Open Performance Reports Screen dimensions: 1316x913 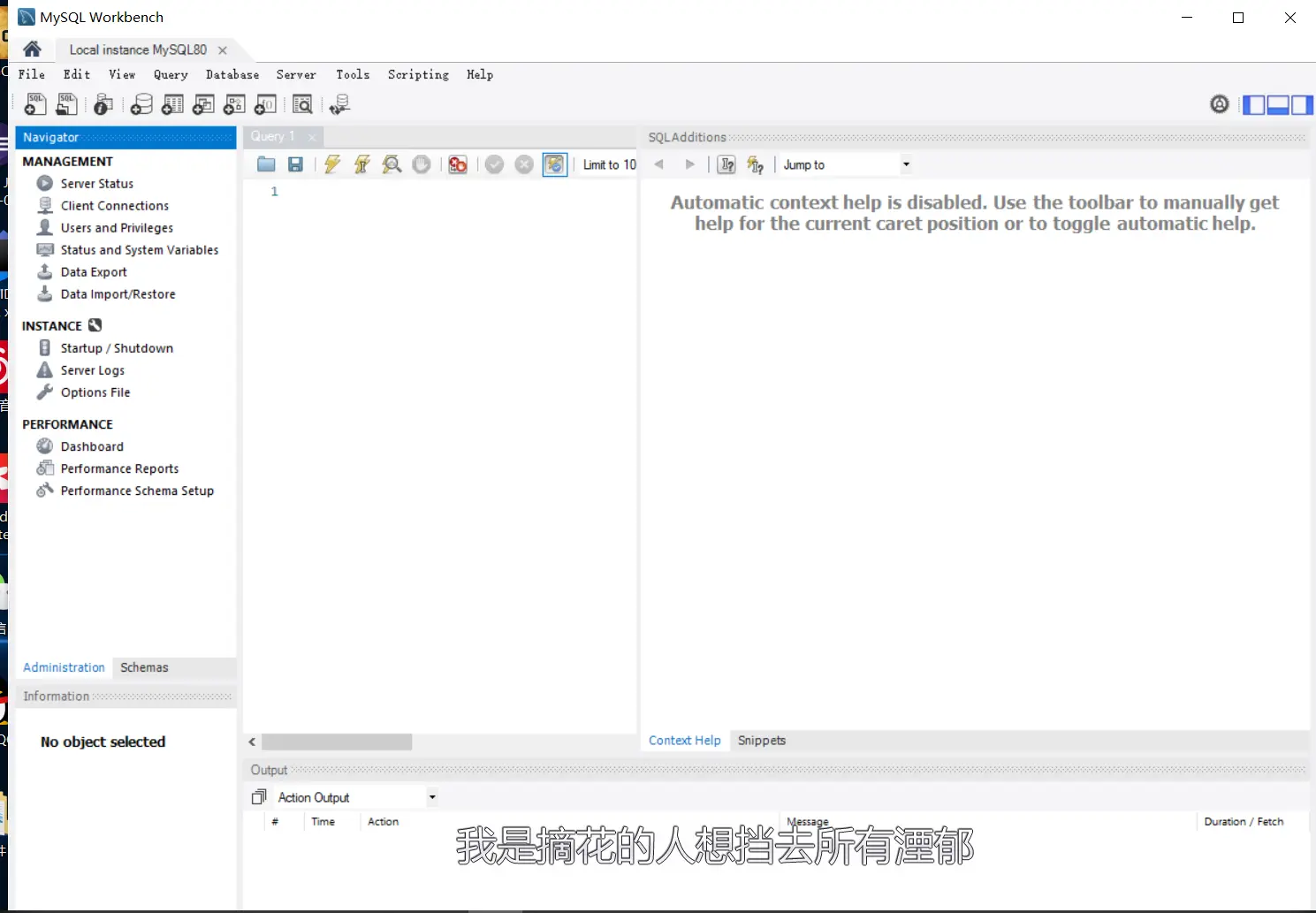(x=119, y=468)
